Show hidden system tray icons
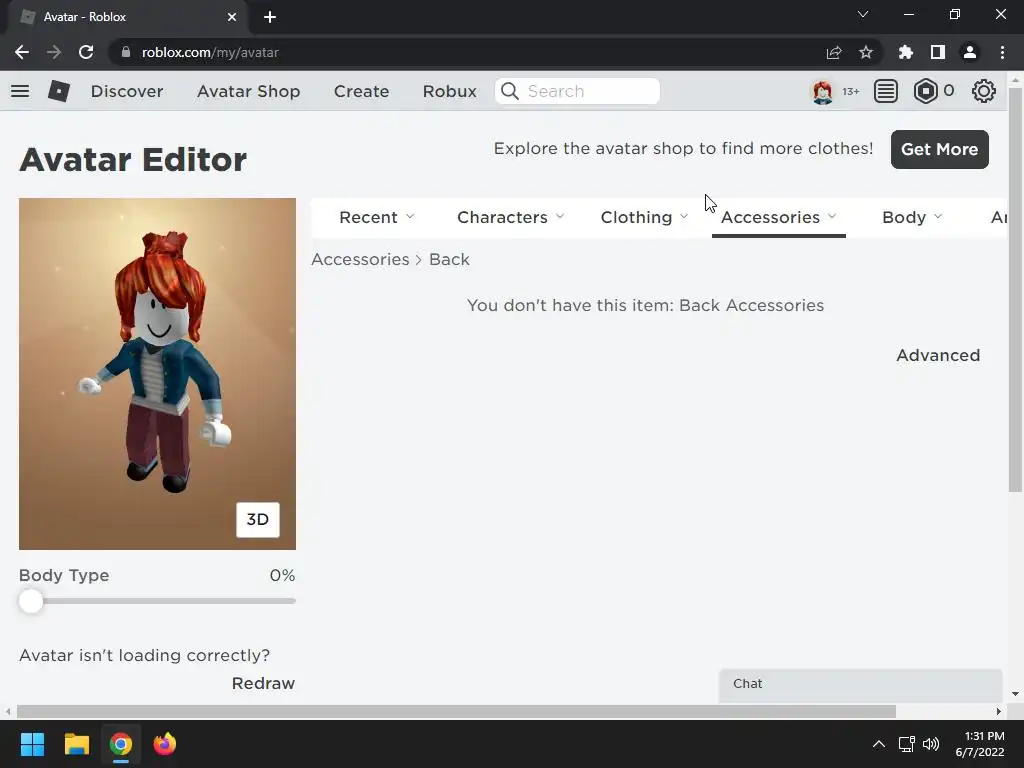This screenshot has width=1024, height=768. click(x=879, y=744)
